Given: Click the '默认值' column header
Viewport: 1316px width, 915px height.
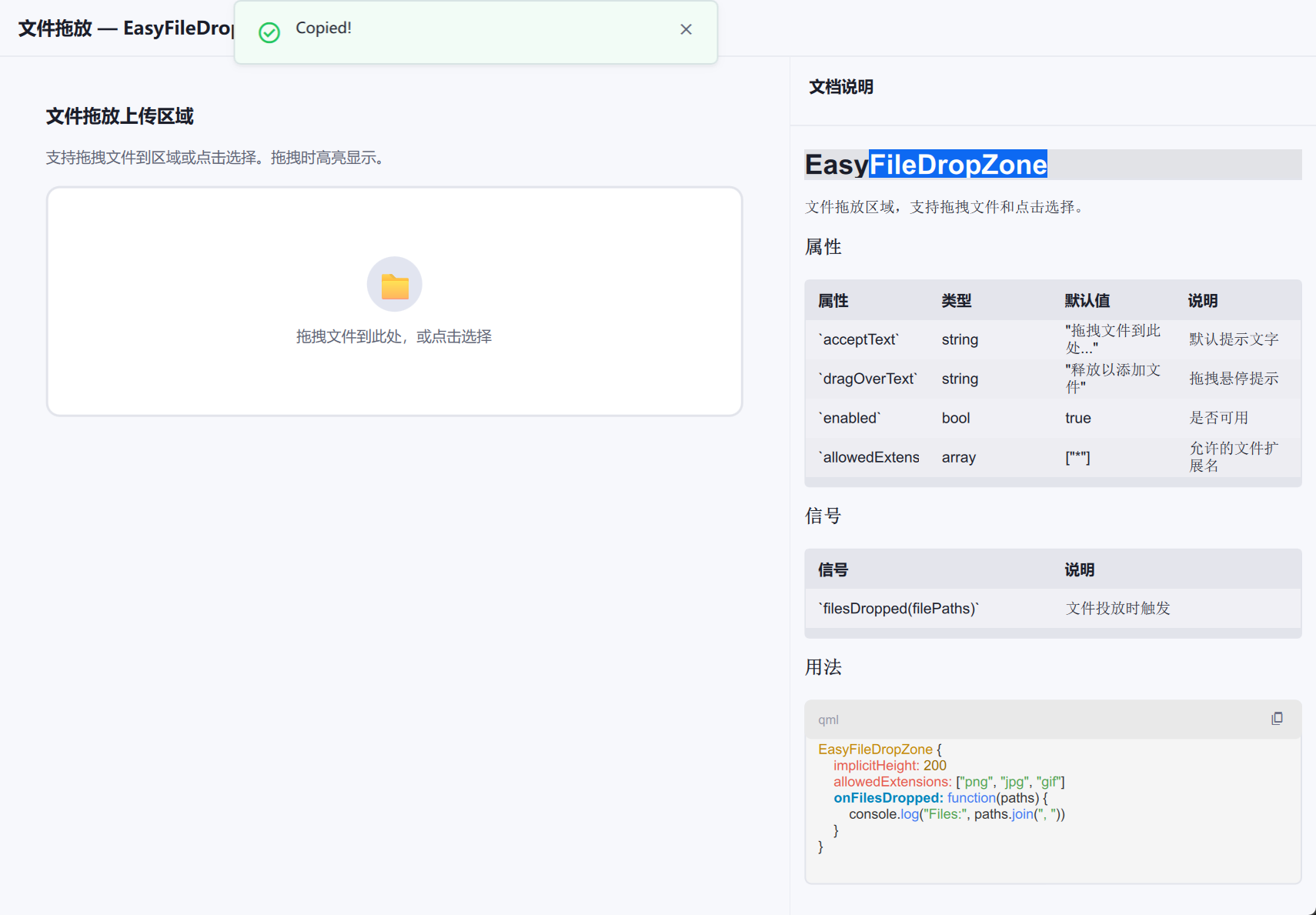Looking at the screenshot, I should tap(1087, 301).
